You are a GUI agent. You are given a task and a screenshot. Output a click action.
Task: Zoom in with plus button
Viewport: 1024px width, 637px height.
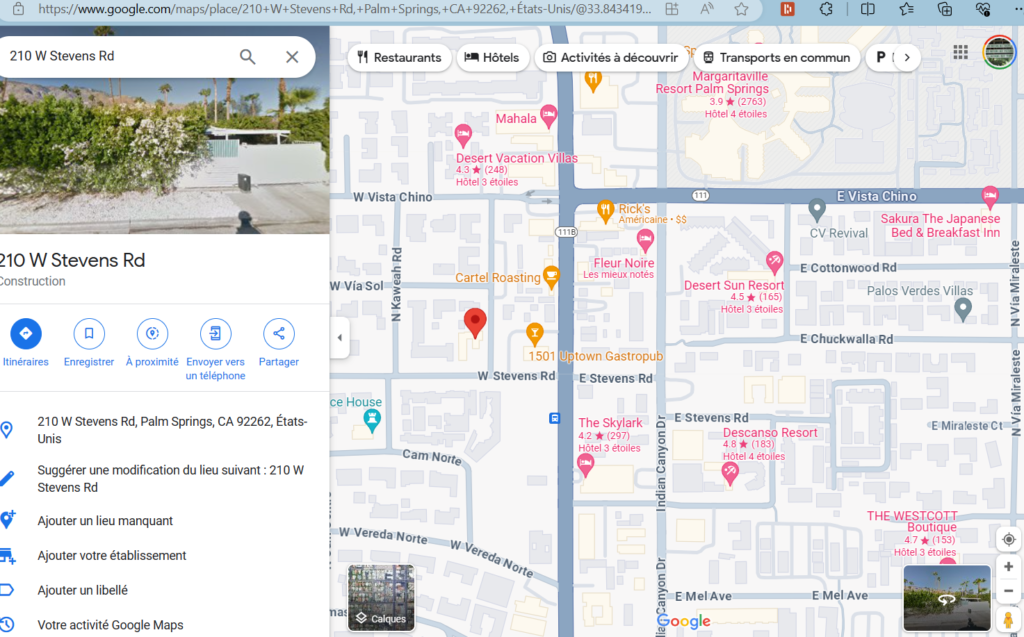pos(1008,566)
